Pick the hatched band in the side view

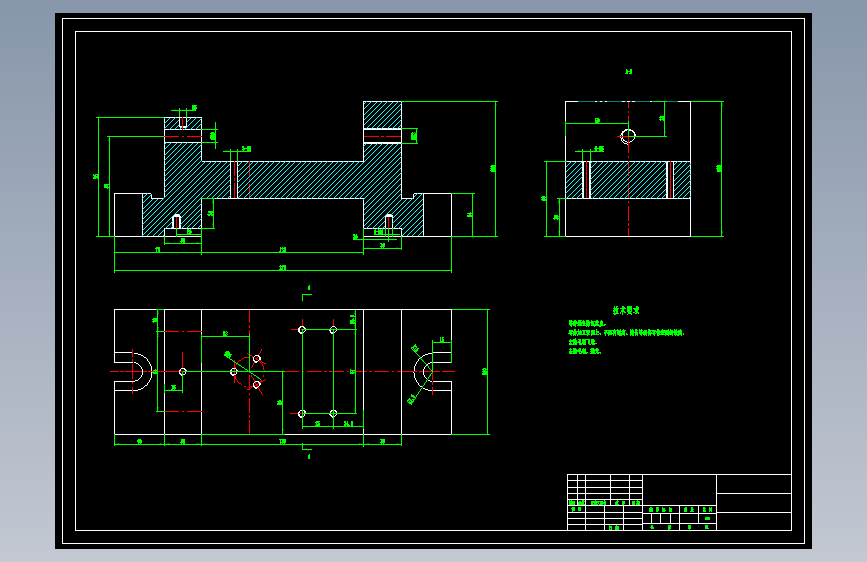pos(628,180)
